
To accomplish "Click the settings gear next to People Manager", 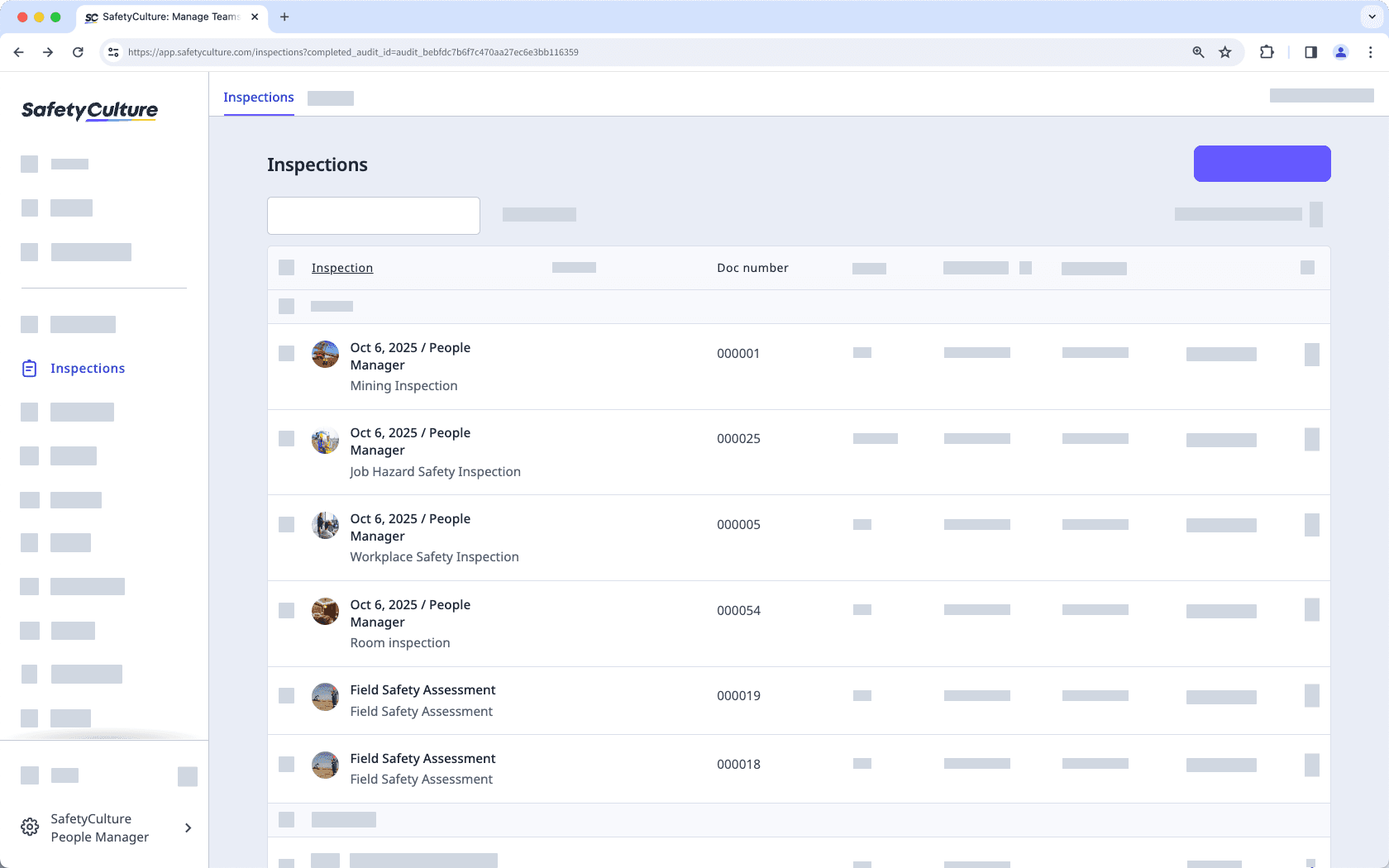I will coord(30,827).
